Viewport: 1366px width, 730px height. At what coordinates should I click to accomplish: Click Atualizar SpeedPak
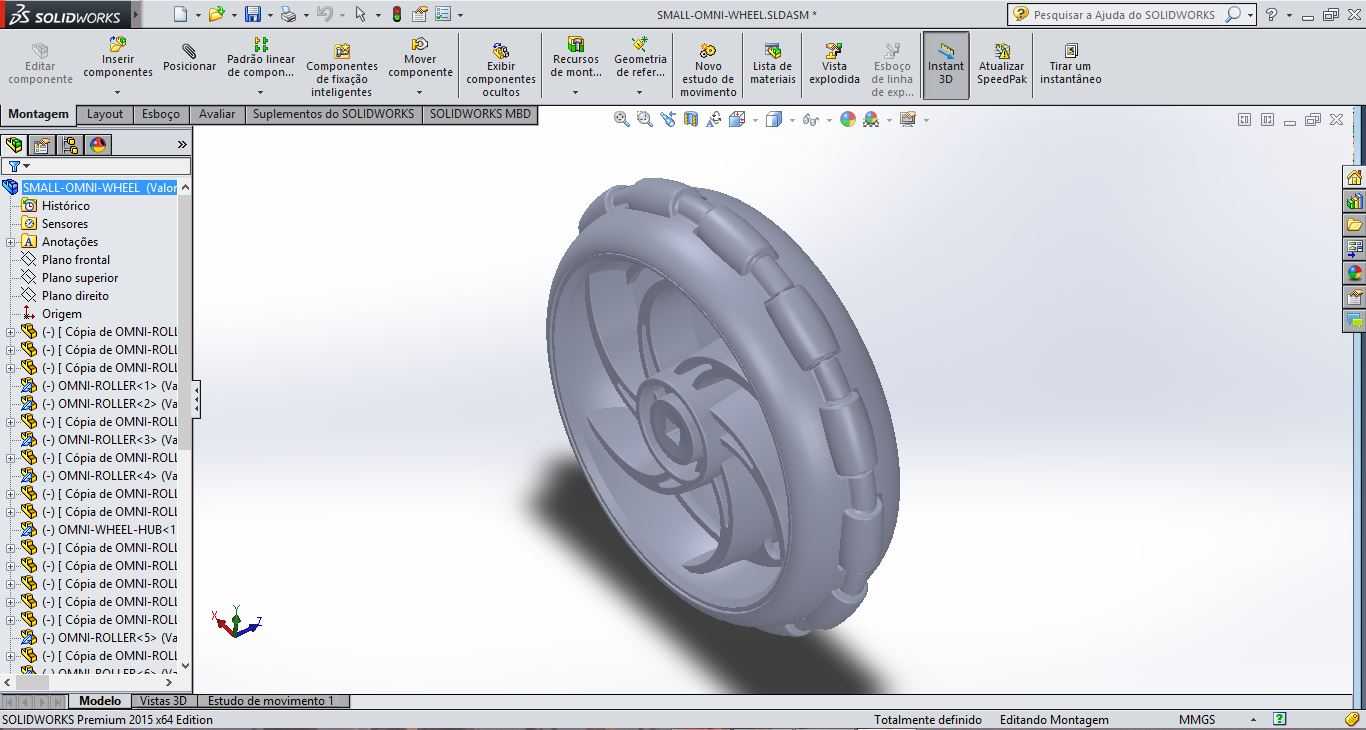pos(1002,64)
